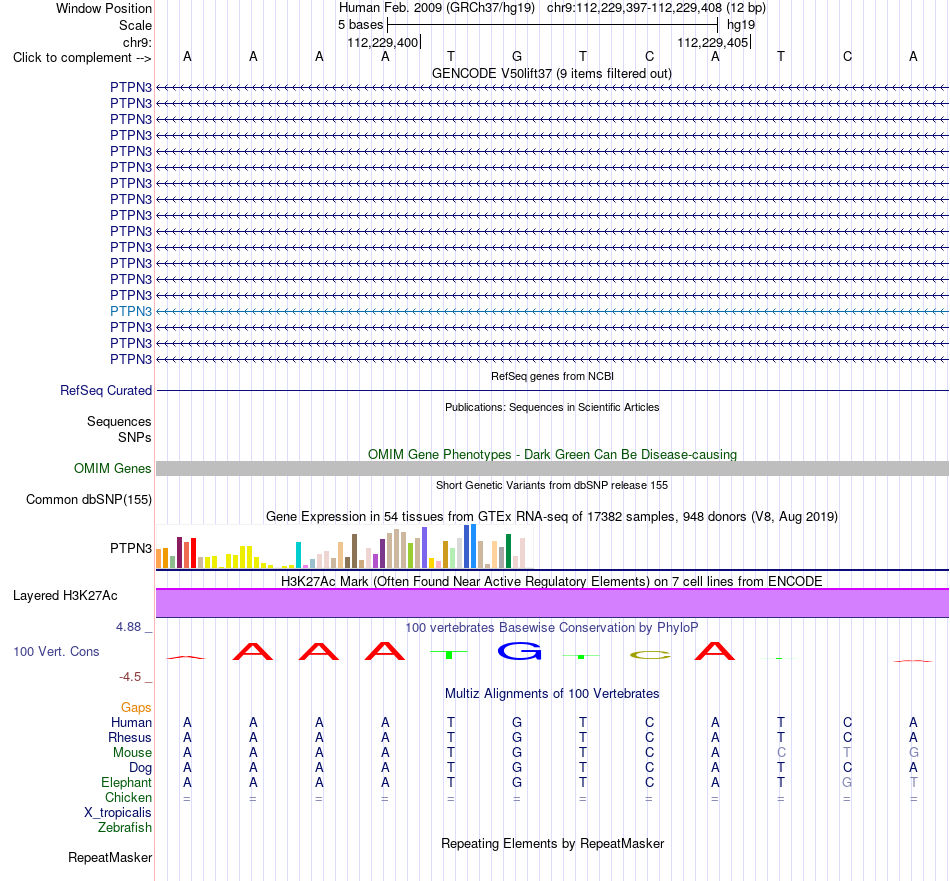Click the RefSeq Curated intron line
Viewport: 950px width, 881px height.
coord(552,391)
